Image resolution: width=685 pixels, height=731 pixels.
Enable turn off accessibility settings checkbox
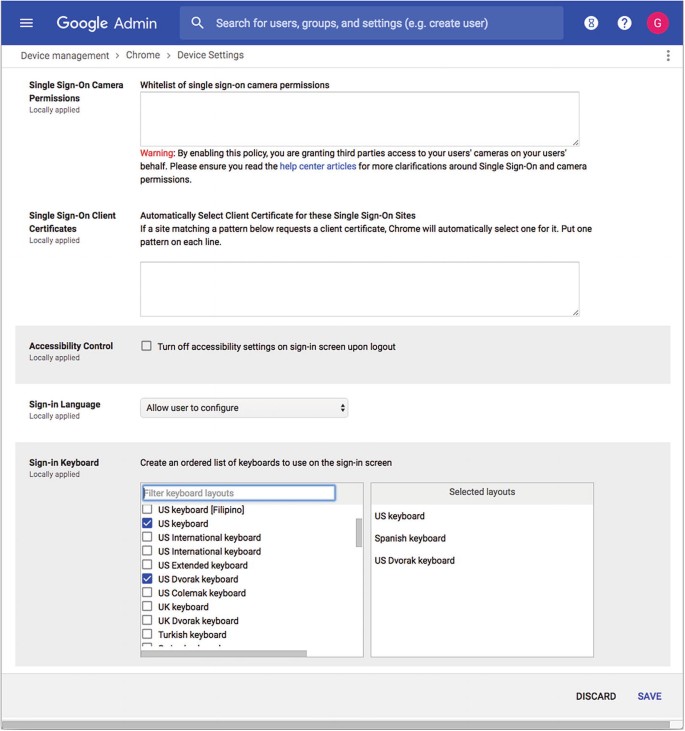point(146,346)
